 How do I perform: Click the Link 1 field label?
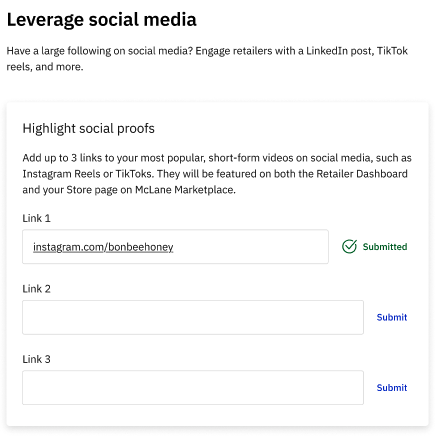tap(36, 218)
